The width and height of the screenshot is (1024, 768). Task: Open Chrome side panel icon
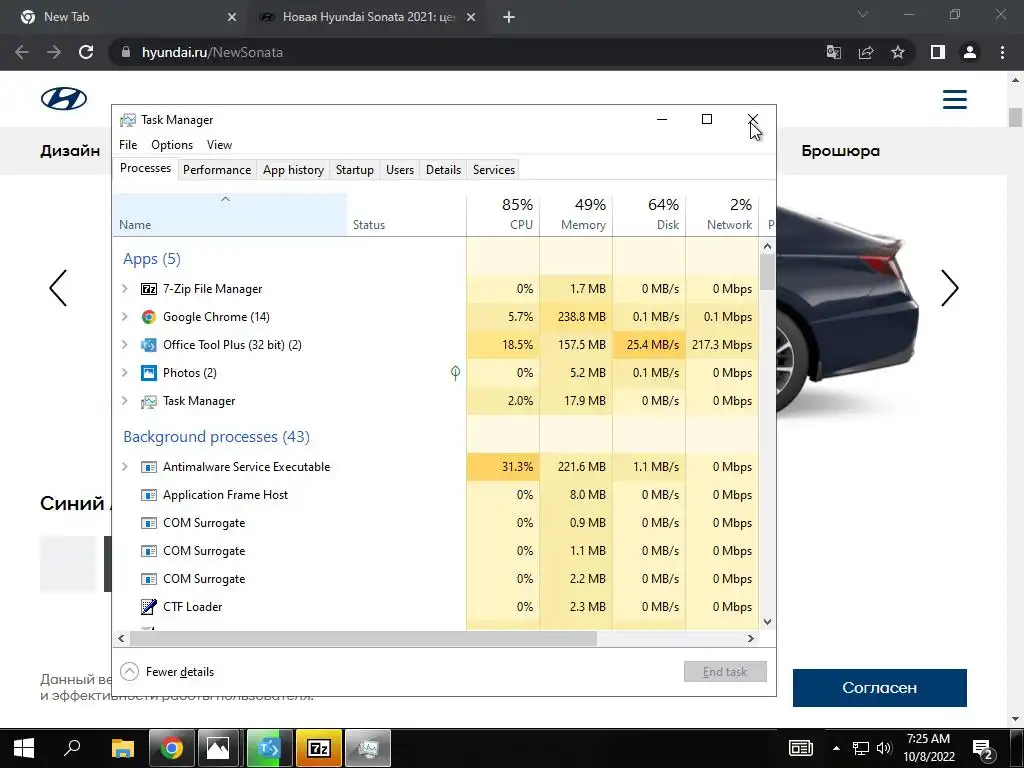pyautogui.click(x=938, y=52)
